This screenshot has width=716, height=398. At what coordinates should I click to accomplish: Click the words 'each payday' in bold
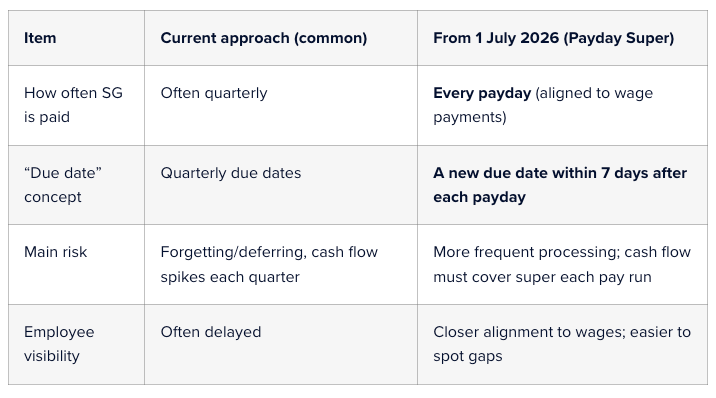click(479, 197)
